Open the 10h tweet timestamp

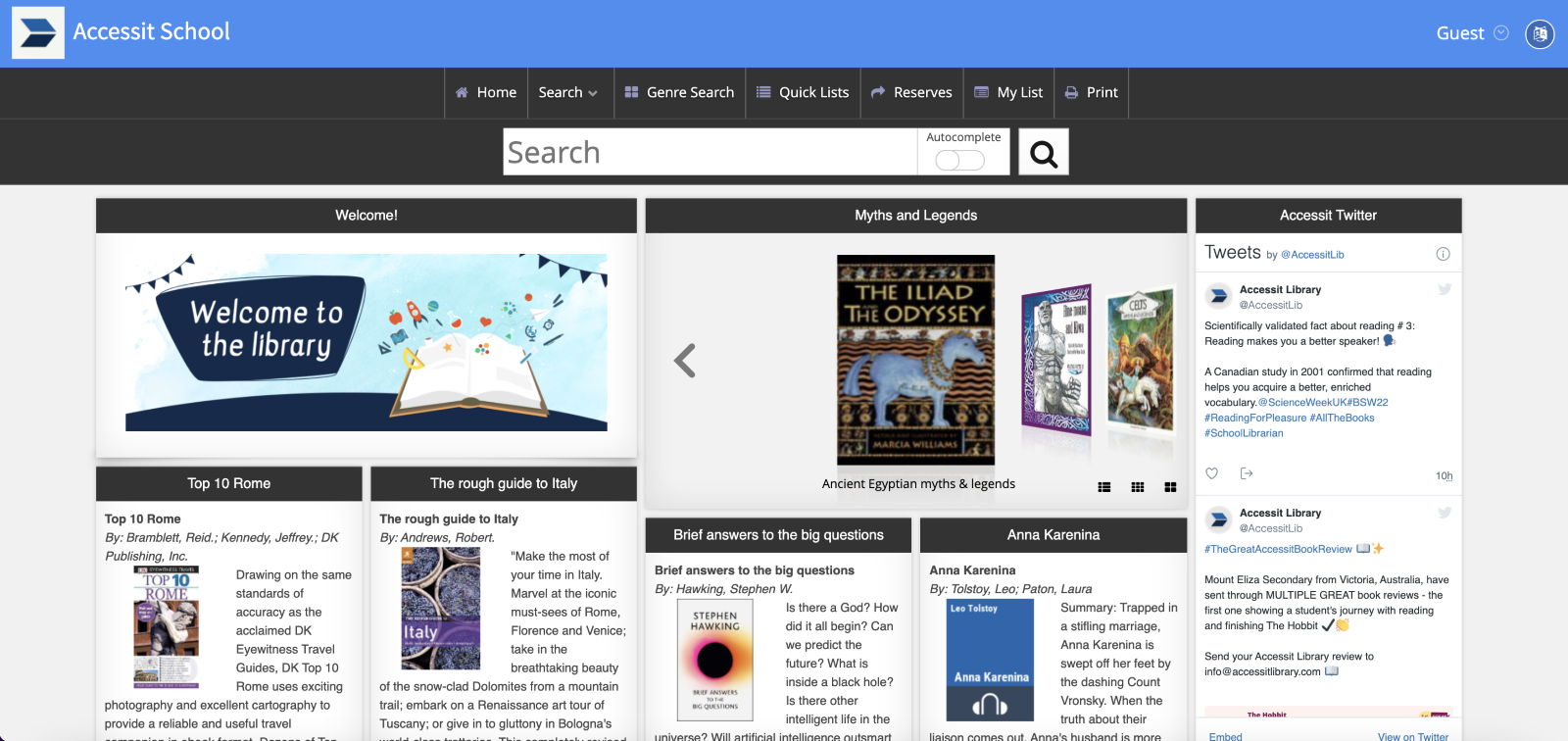click(x=1445, y=476)
